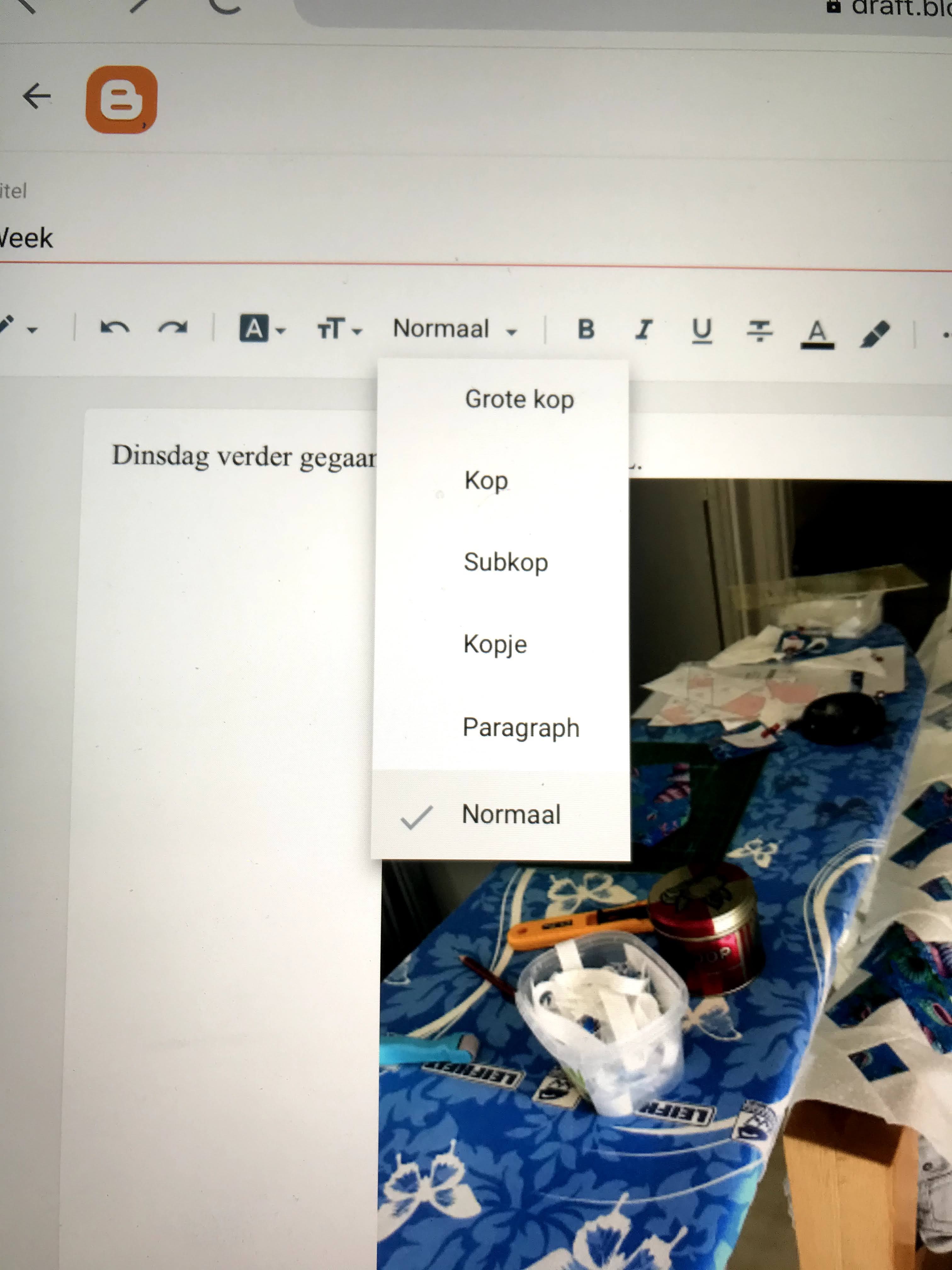Select the Kopje style option

click(495, 644)
